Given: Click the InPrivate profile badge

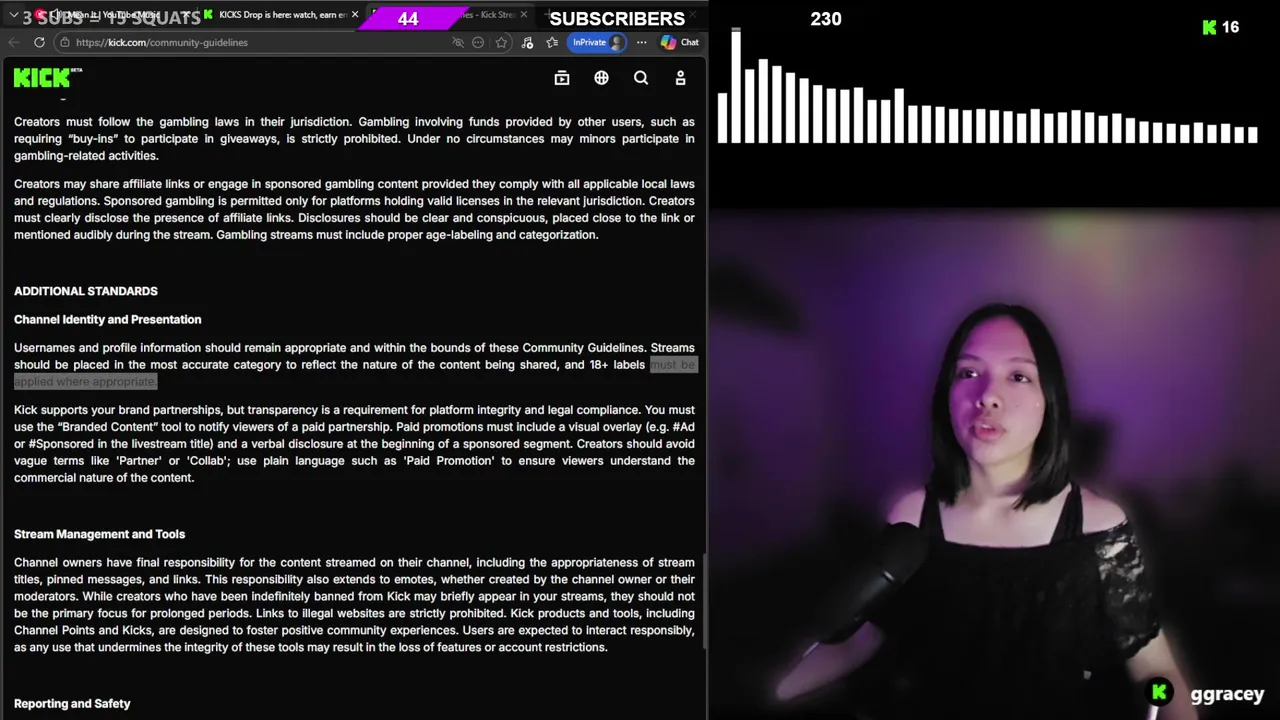Looking at the screenshot, I should [598, 42].
